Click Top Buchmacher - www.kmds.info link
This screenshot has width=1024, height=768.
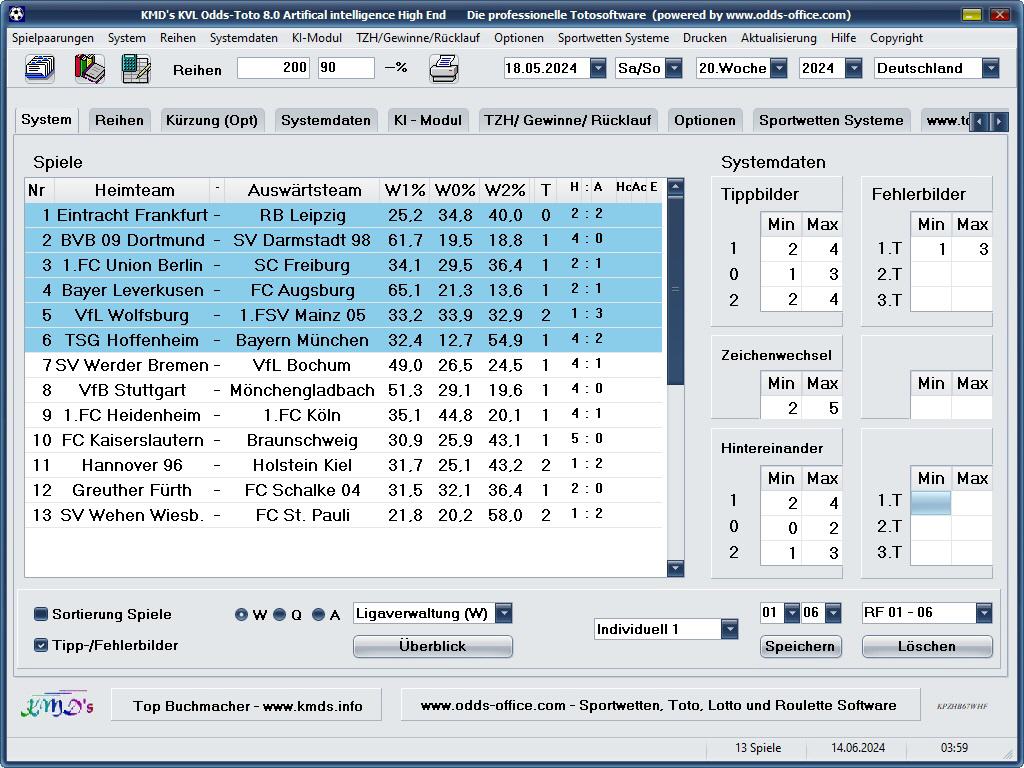click(x=247, y=705)
